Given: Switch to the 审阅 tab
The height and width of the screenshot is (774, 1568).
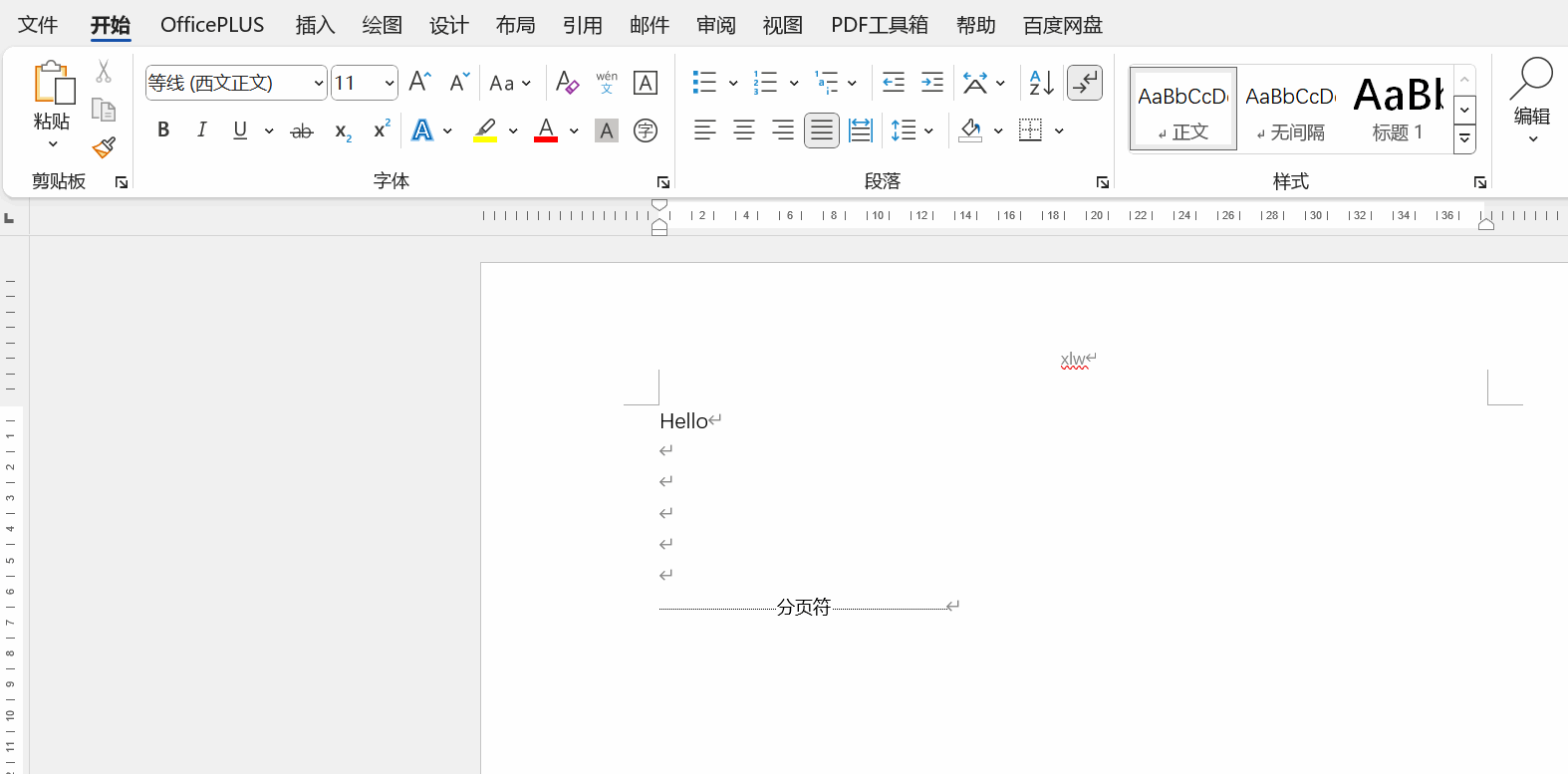Looking at the screenshot, I should [x=715, y=25].
